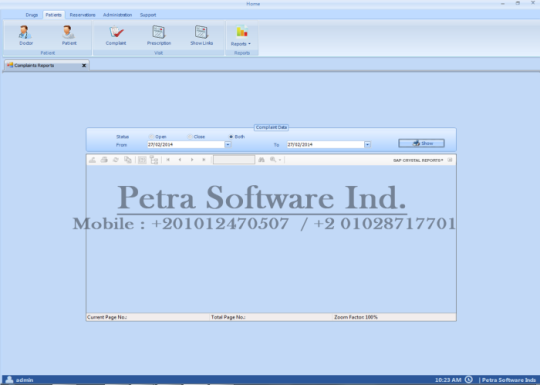Viewport: 540px width, 385px height.
Task: Open the Doctor form from ribbon
Action: coord(25,35)
